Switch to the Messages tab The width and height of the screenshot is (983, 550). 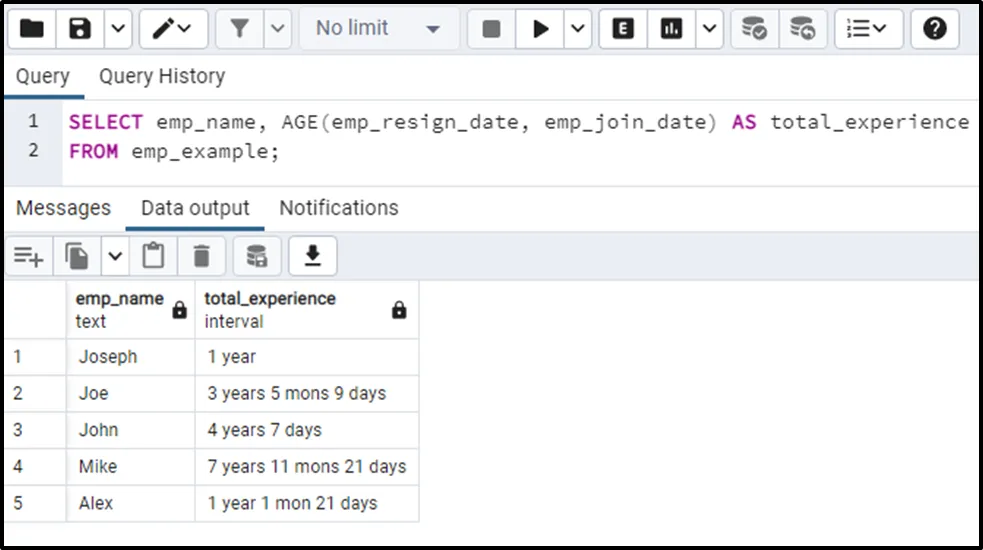63,208
